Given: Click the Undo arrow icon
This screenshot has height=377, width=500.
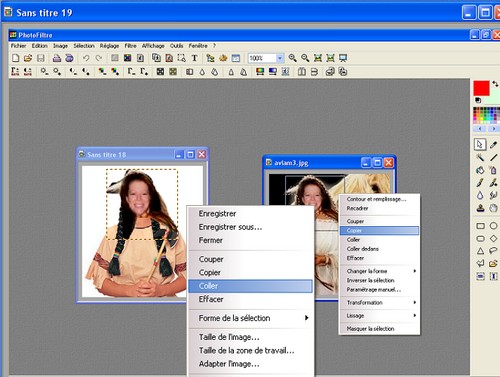Looking at the screenshot, I should pyautogui.click(x=86, y=58).
